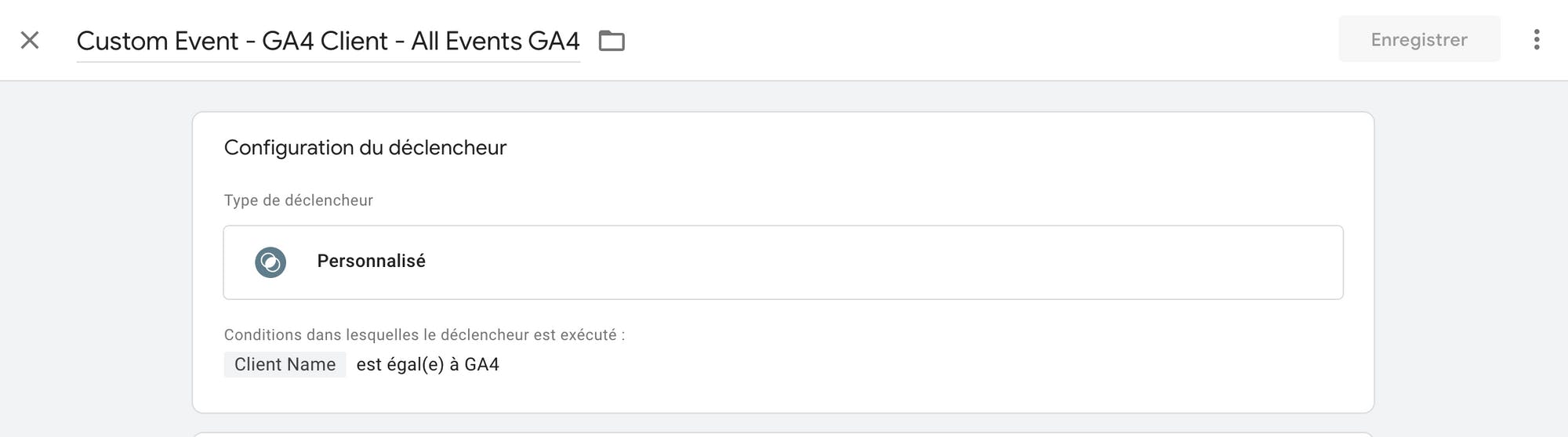Click the GA4 value in the trigger condition

[481, 364]
